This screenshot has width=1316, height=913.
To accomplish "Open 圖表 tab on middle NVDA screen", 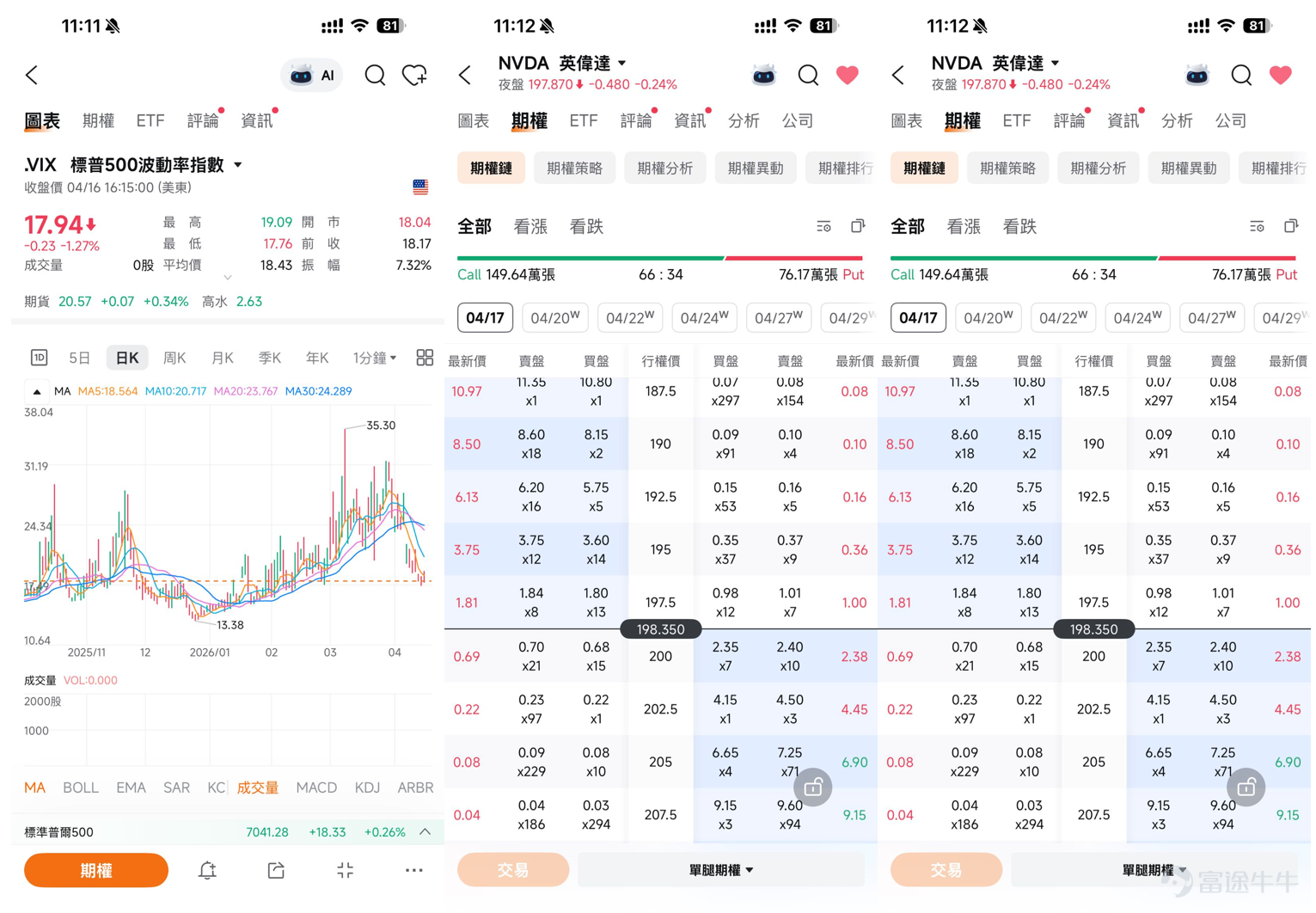I will tap(473, 121).
